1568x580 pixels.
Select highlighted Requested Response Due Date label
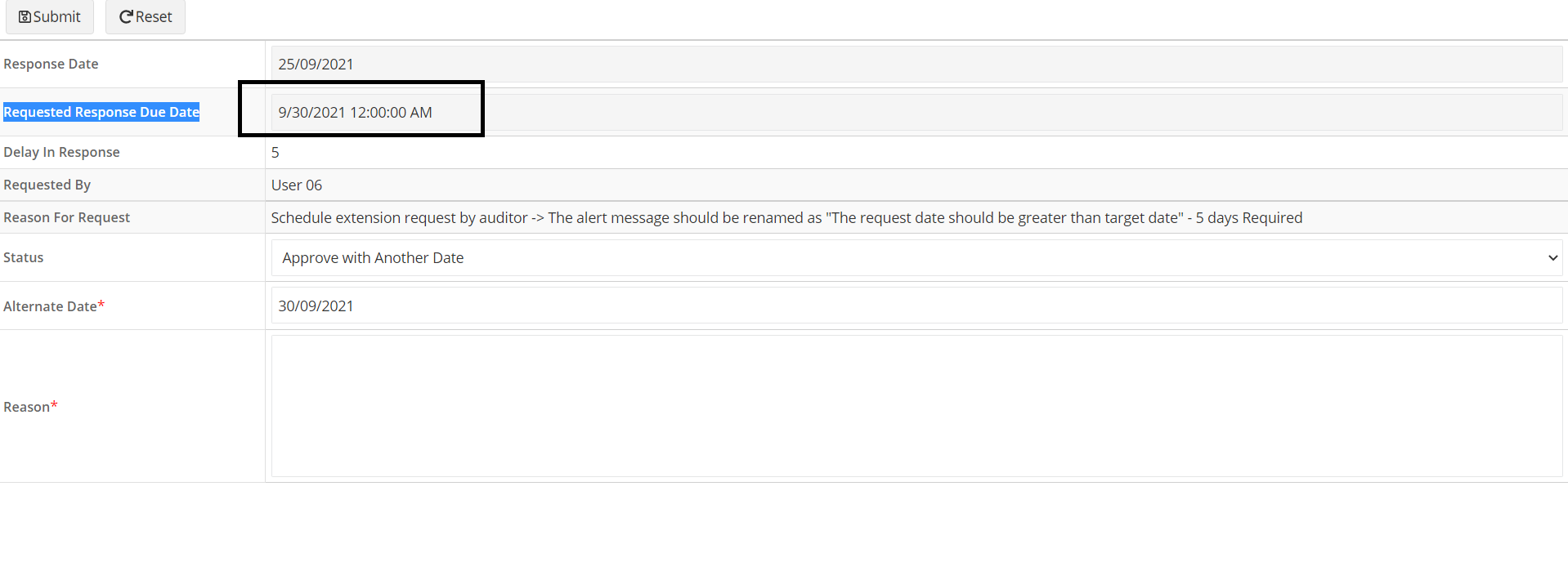click(101, 112)
